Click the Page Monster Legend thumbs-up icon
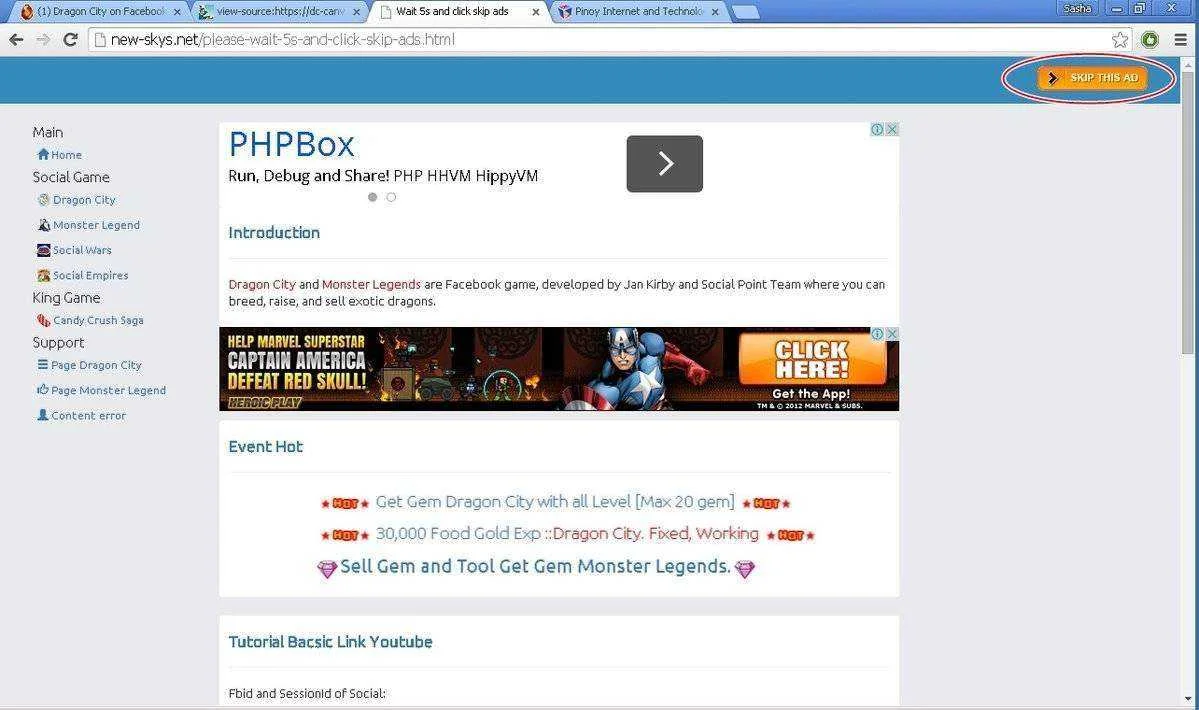 coord(43,390)
